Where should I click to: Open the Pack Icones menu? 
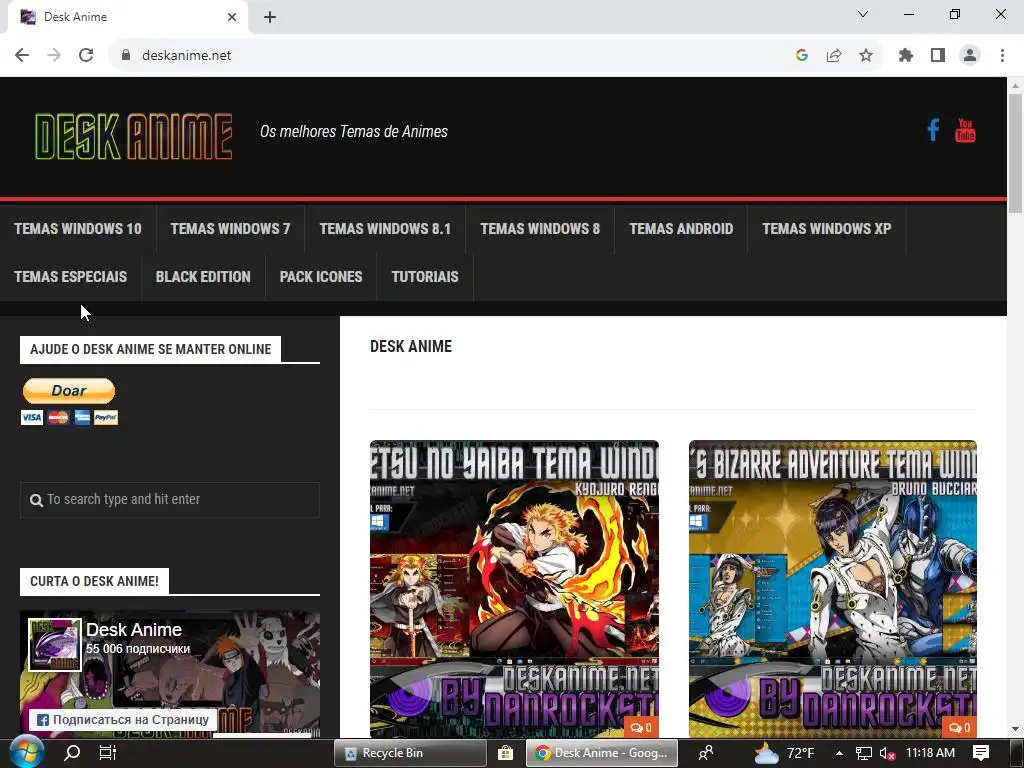coord(321,277)
